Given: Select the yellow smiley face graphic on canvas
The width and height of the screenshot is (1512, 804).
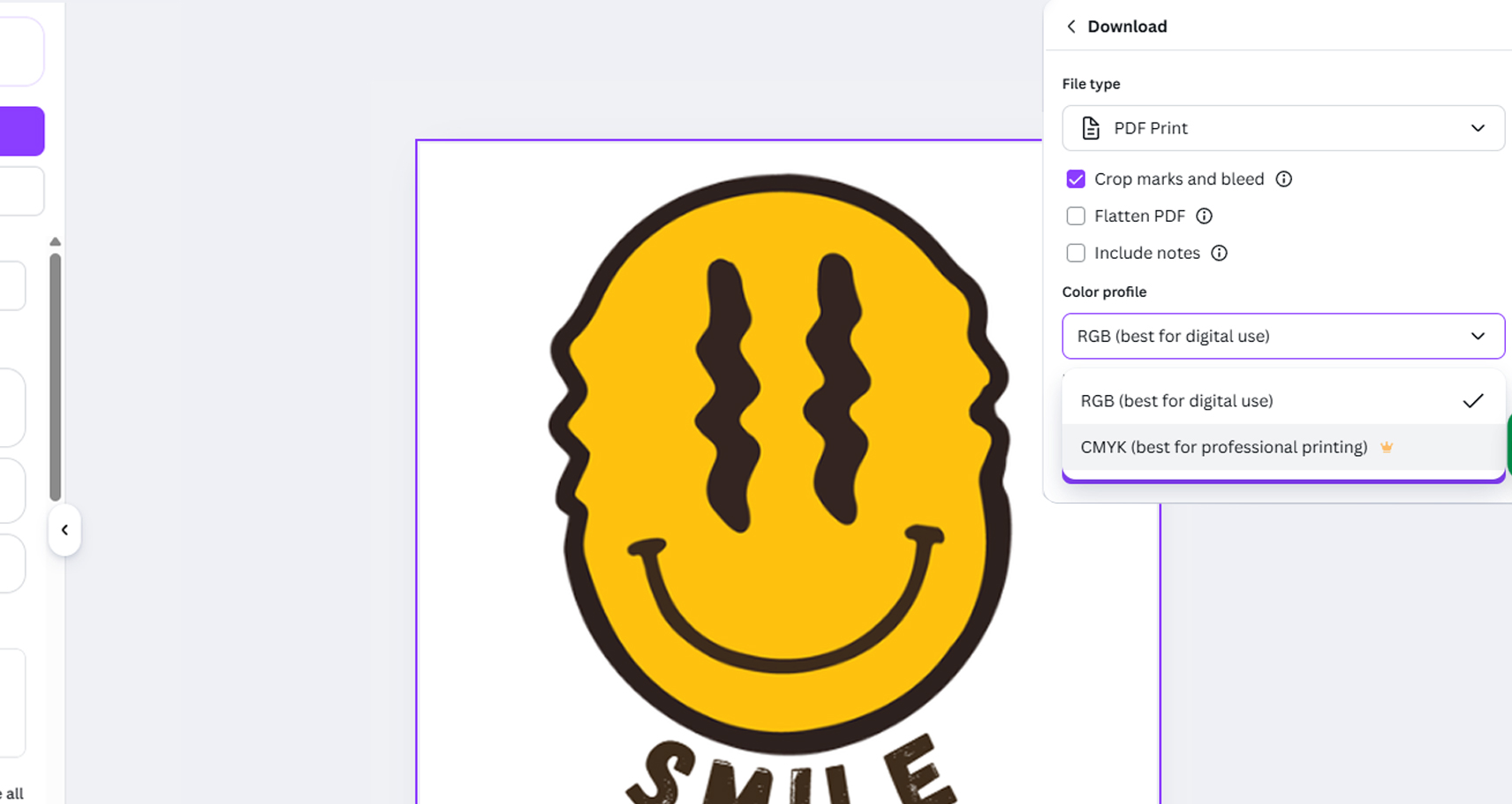Looking at the screenshot, I should (x=782, y=459).
